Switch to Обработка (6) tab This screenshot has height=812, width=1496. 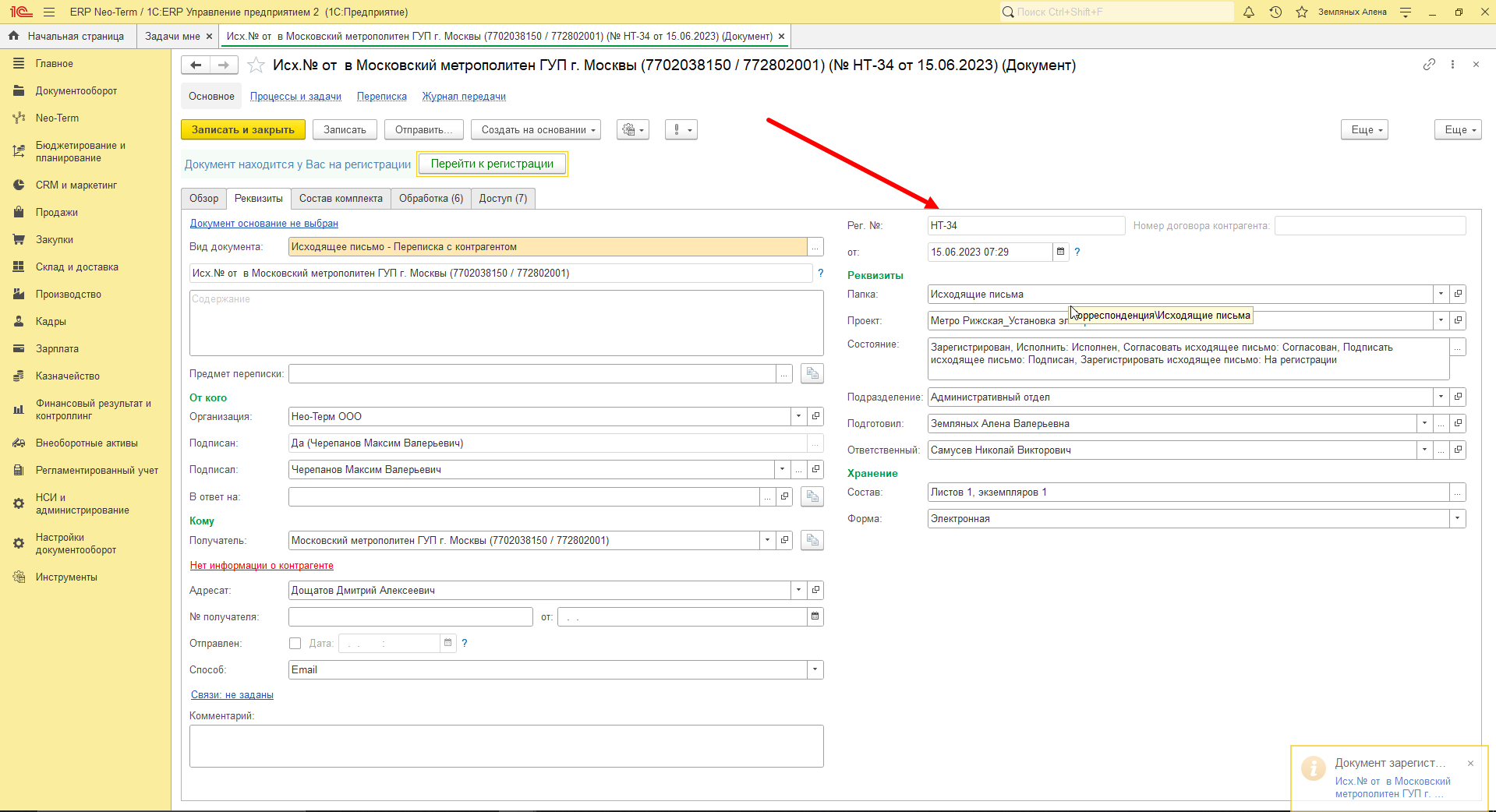tap(431, 199)
